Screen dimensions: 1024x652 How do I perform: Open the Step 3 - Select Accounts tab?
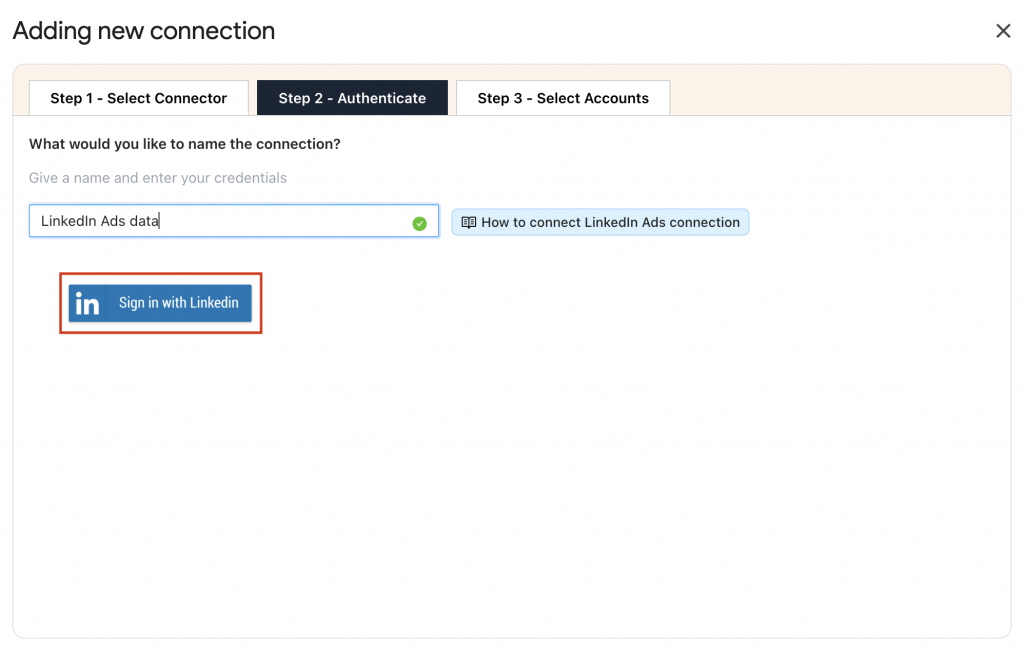[563, 98]
